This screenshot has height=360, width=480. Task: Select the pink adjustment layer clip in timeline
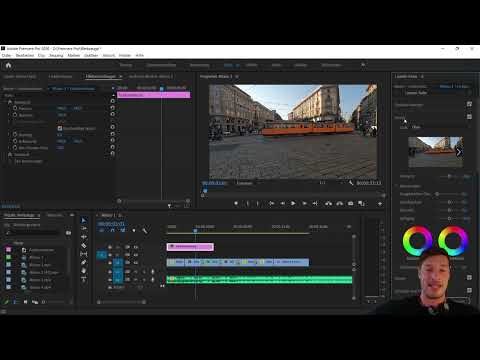(190, 247)
